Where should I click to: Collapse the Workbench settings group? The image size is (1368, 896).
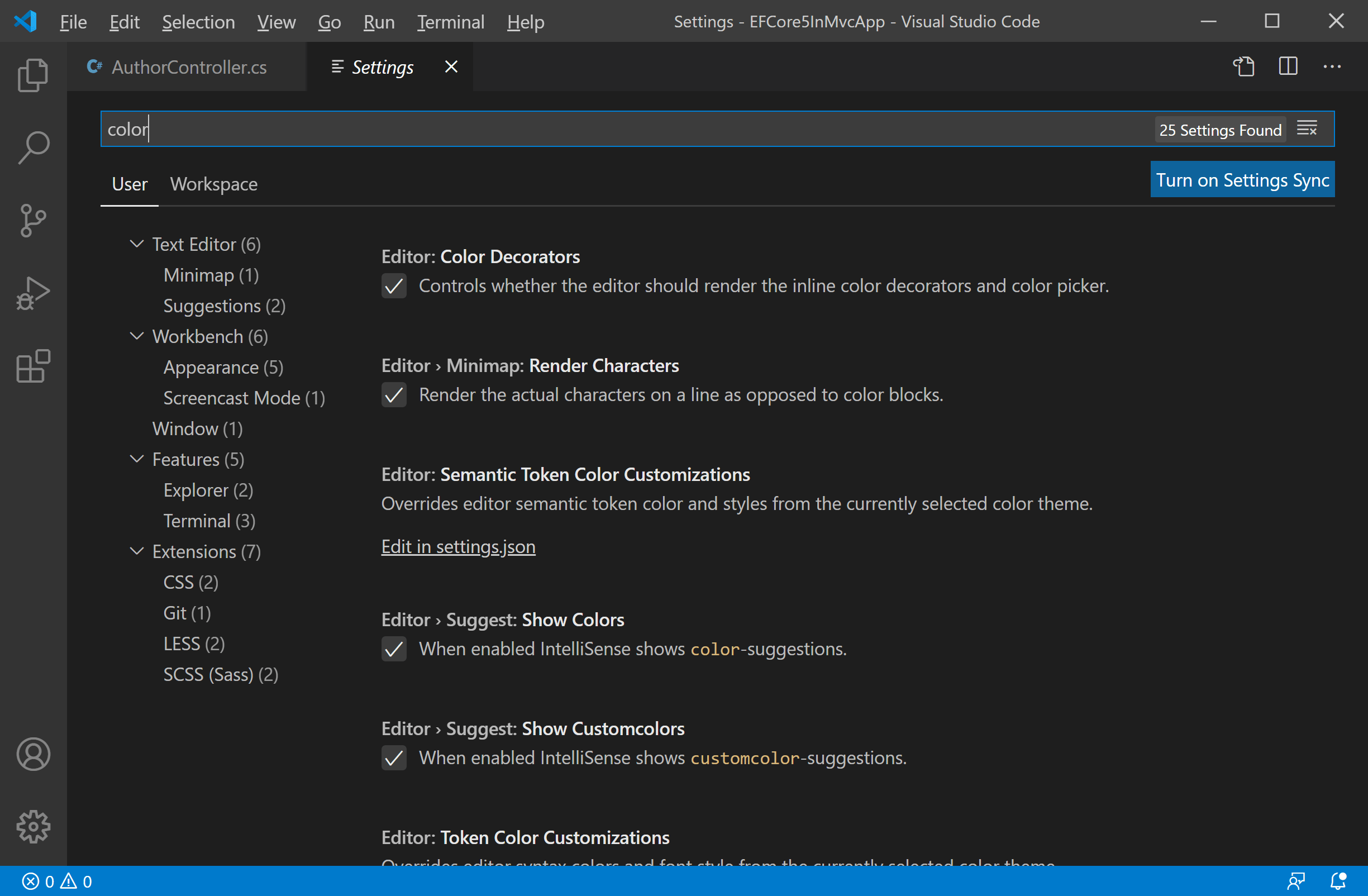tap(136, 336)
